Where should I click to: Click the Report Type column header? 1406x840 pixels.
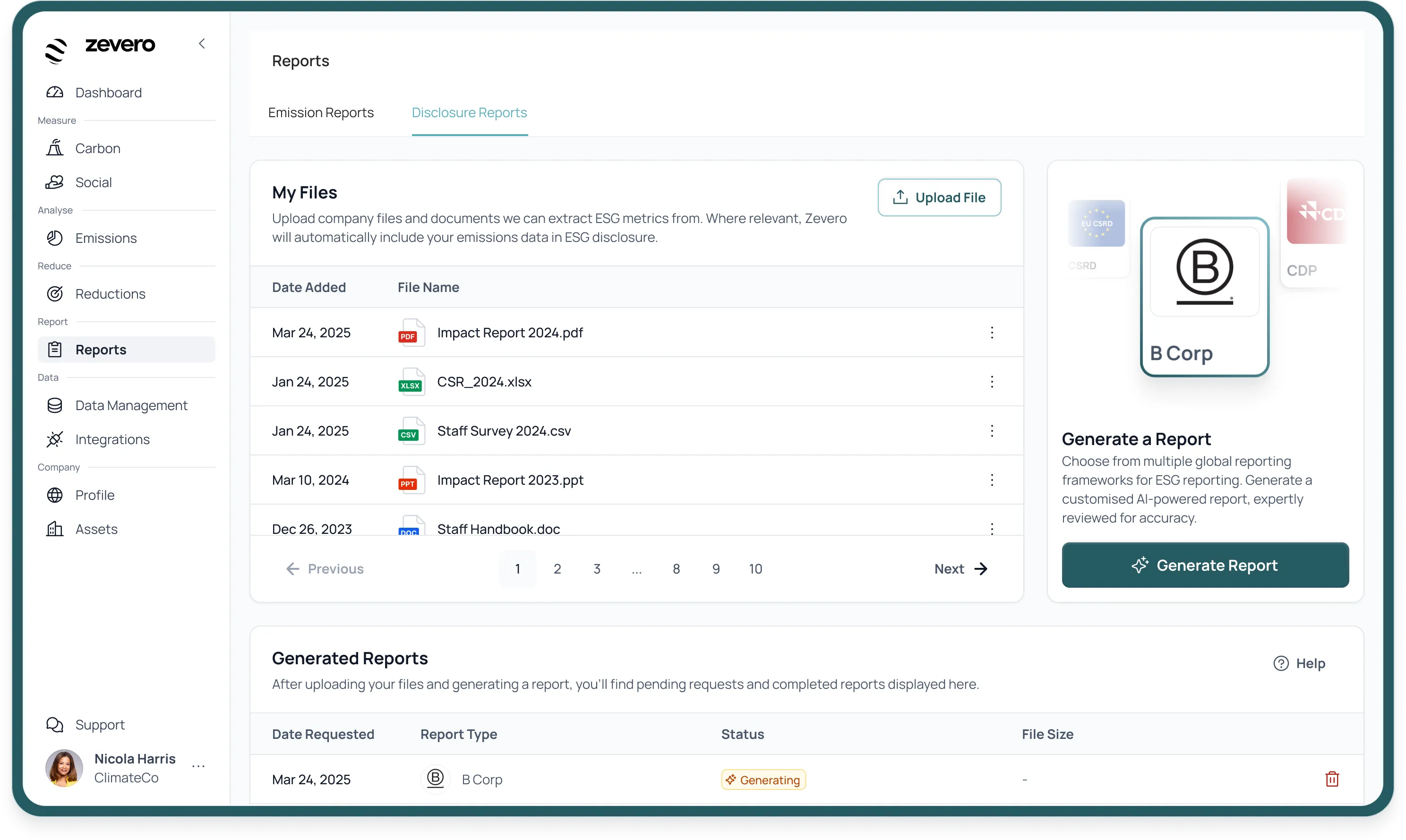pos(458,734)
